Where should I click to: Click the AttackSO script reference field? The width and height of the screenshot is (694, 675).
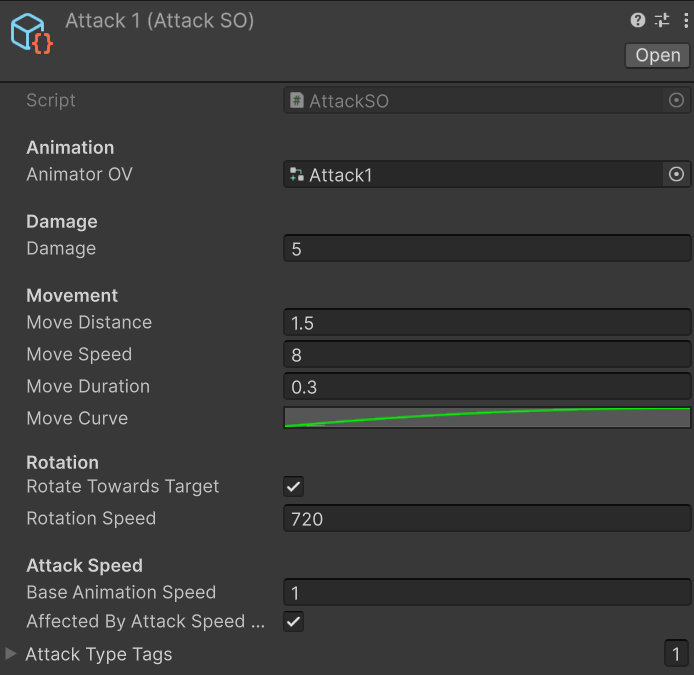point(487,100)
